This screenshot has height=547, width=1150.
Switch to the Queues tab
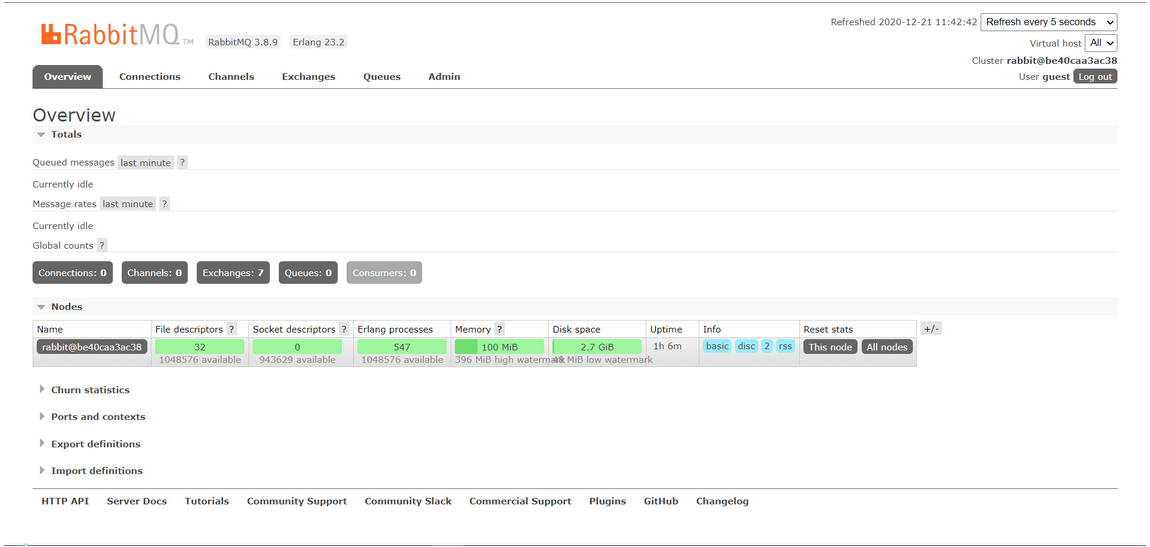coord(382,77)
